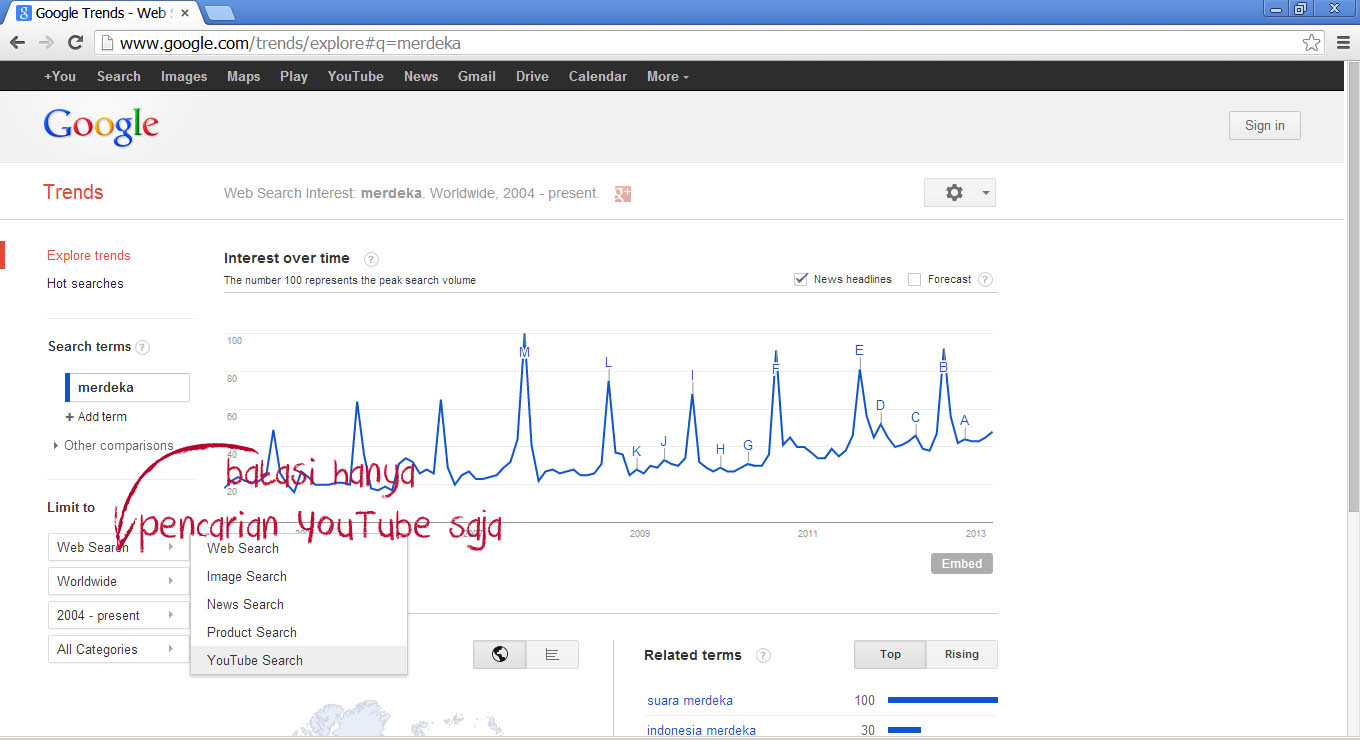
Task: Go to News in the Google bar
Action: coord(421,76)
